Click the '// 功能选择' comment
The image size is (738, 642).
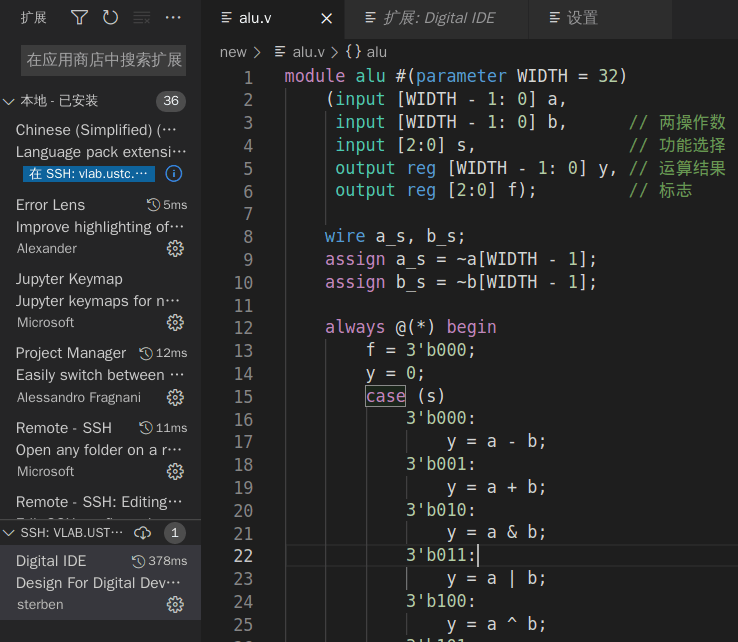[x=677, y=145]
